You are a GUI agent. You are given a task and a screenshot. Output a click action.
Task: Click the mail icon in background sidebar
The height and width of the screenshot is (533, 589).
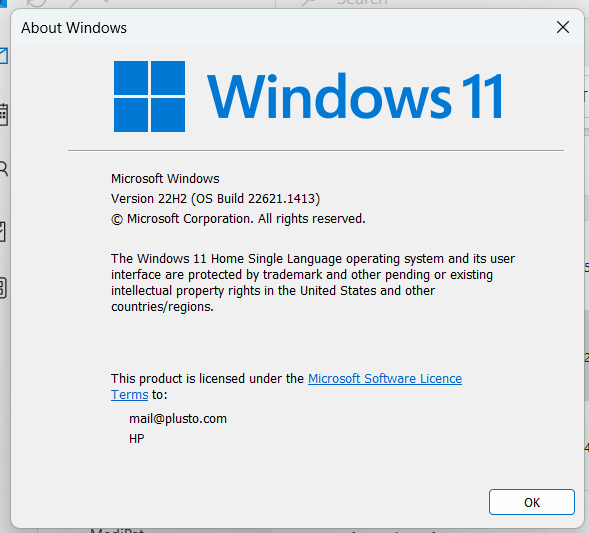(x=3, y=56)
